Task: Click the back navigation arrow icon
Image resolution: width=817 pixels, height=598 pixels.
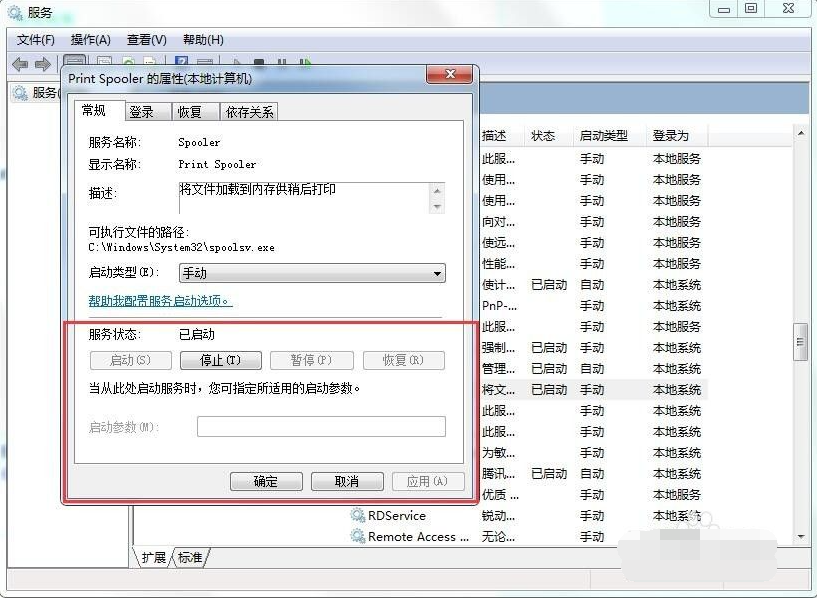Action: coord(20,65)
